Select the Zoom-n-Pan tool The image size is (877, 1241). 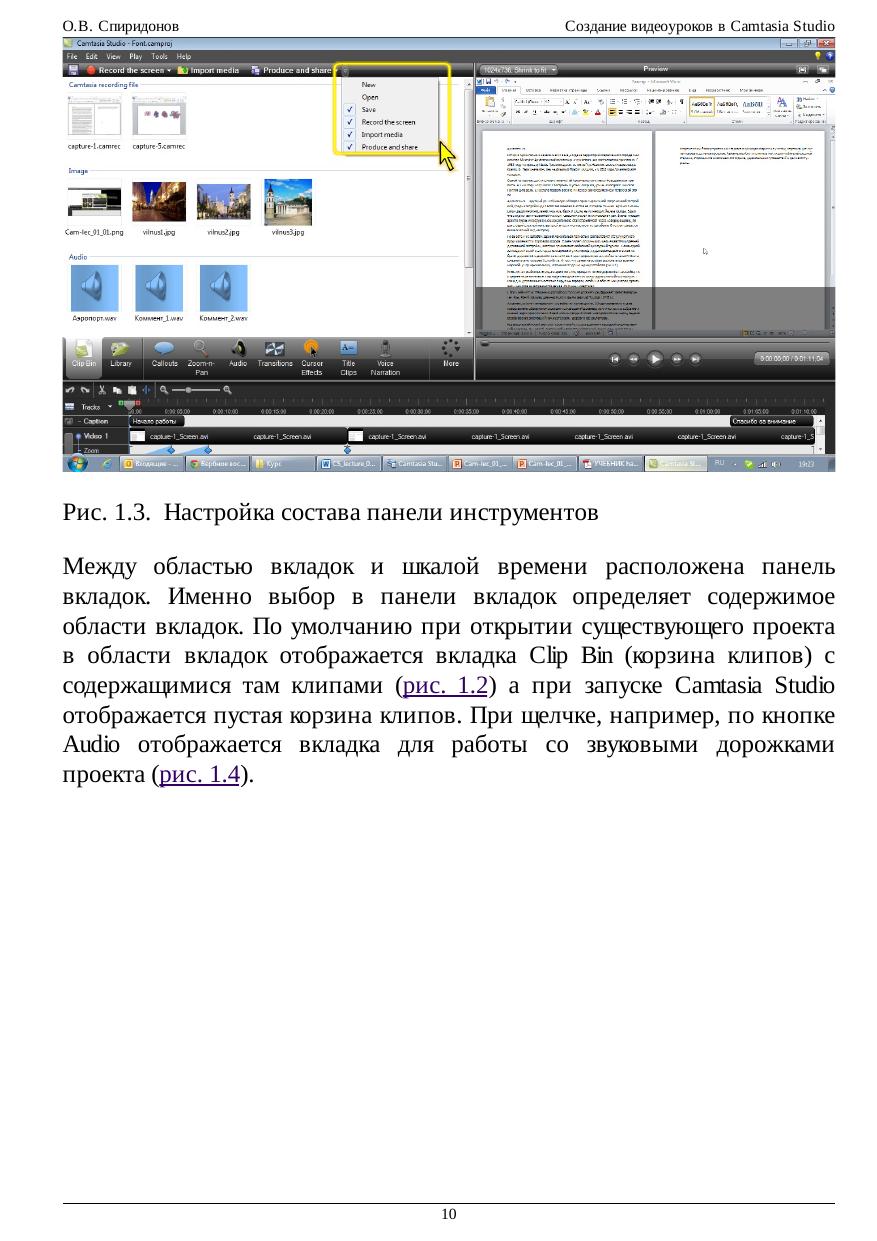[201, 349]
